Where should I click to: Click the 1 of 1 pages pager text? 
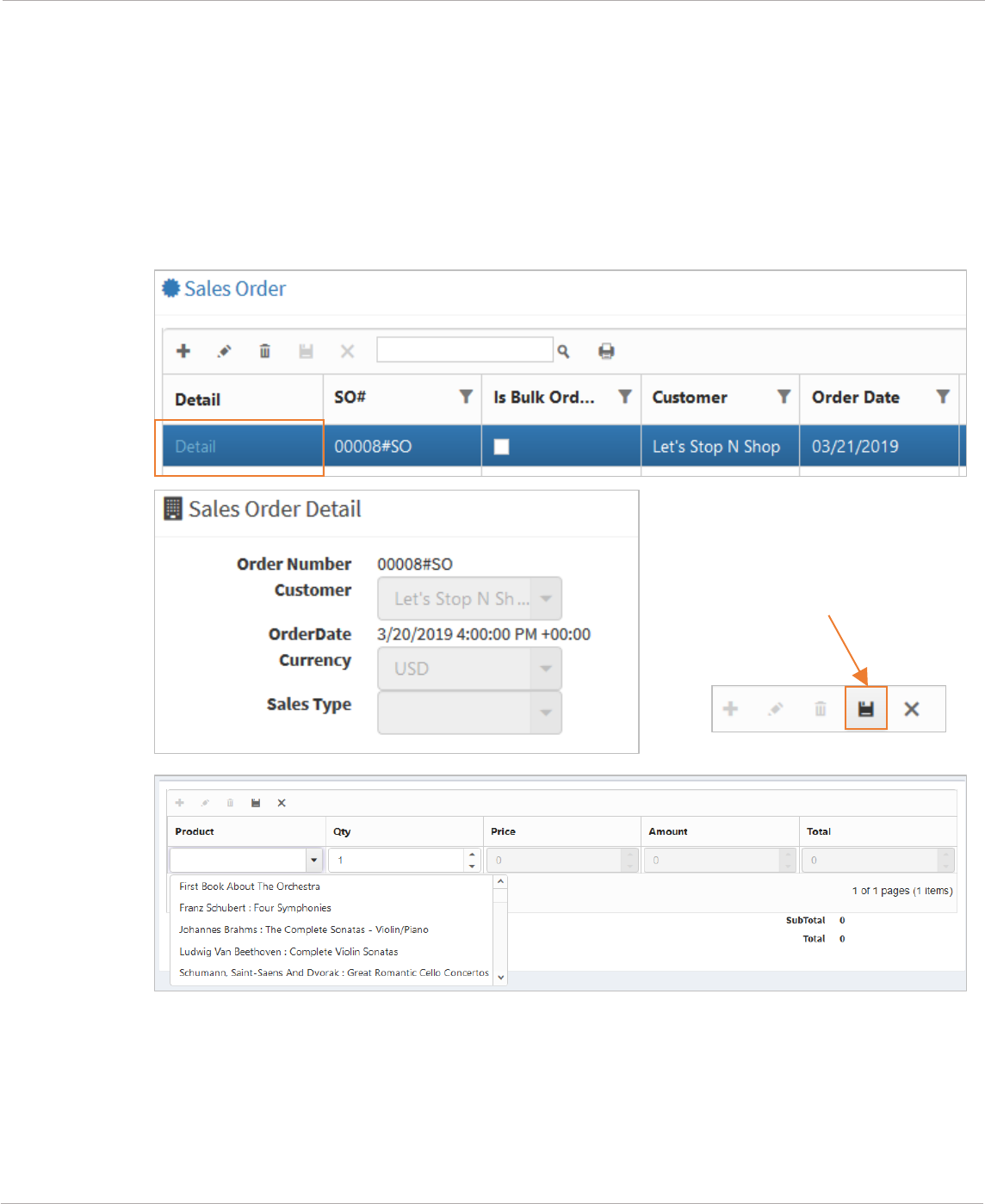902,891
